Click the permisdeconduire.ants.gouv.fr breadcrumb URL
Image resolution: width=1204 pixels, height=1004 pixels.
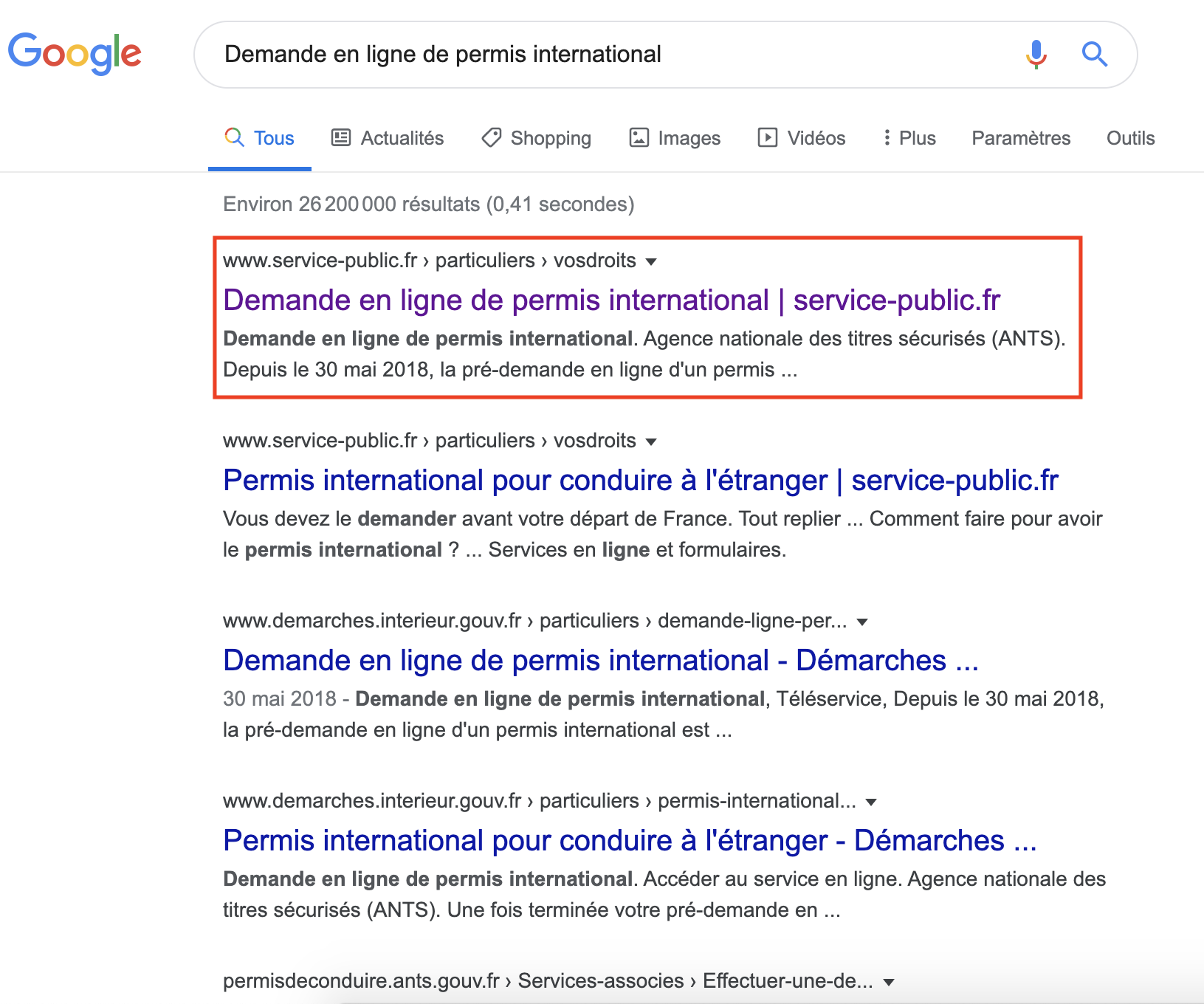tap(548, 981)
